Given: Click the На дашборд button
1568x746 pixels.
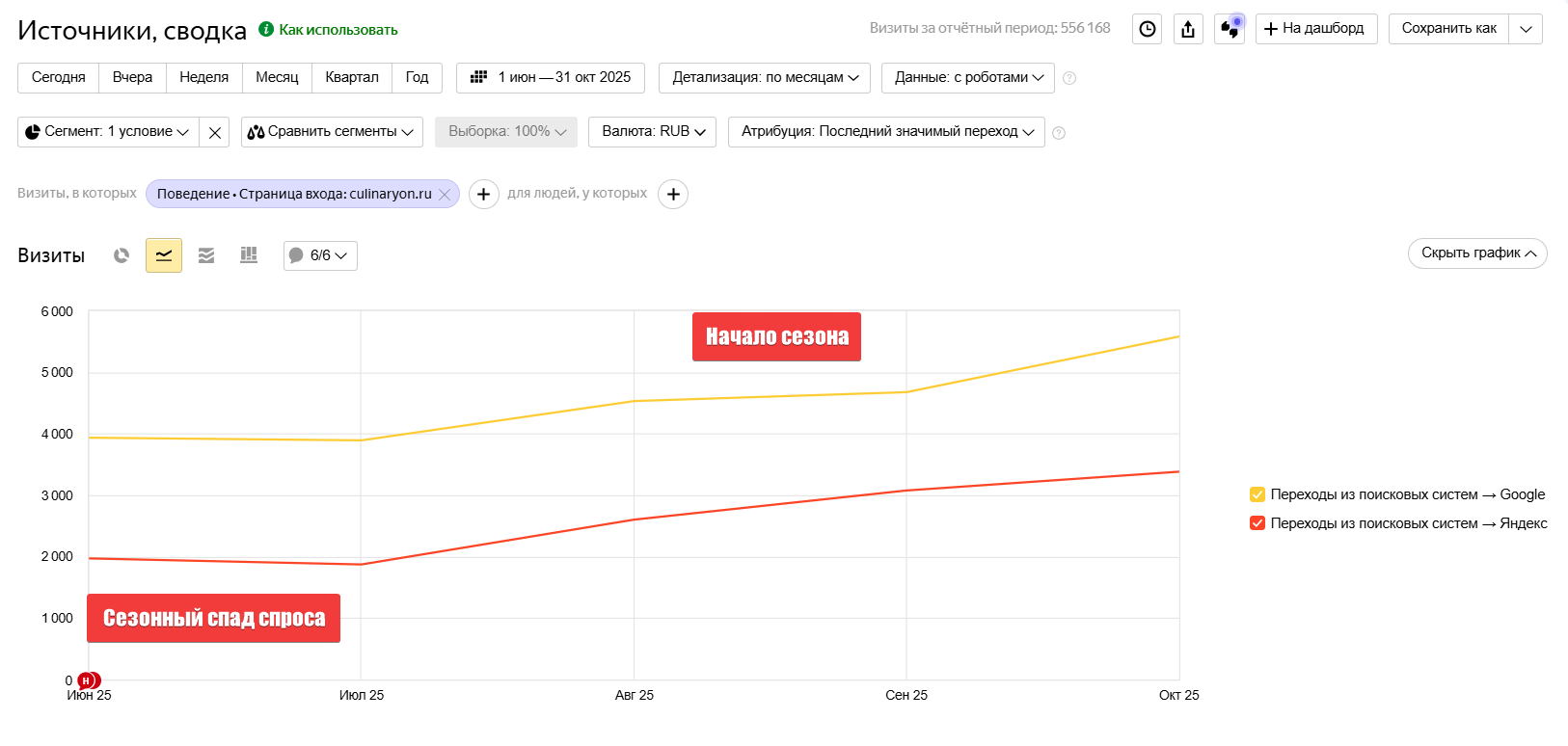Looking at the screenshot, I should (1315, 29).
